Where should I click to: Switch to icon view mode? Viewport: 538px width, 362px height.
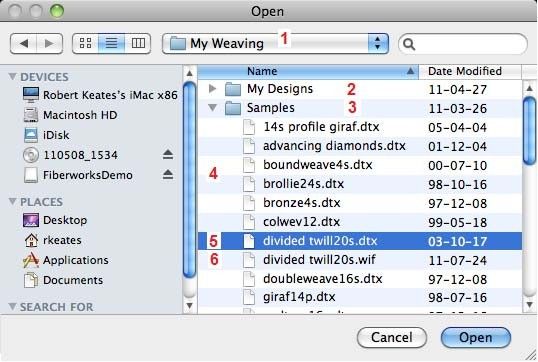coord(85,44)
